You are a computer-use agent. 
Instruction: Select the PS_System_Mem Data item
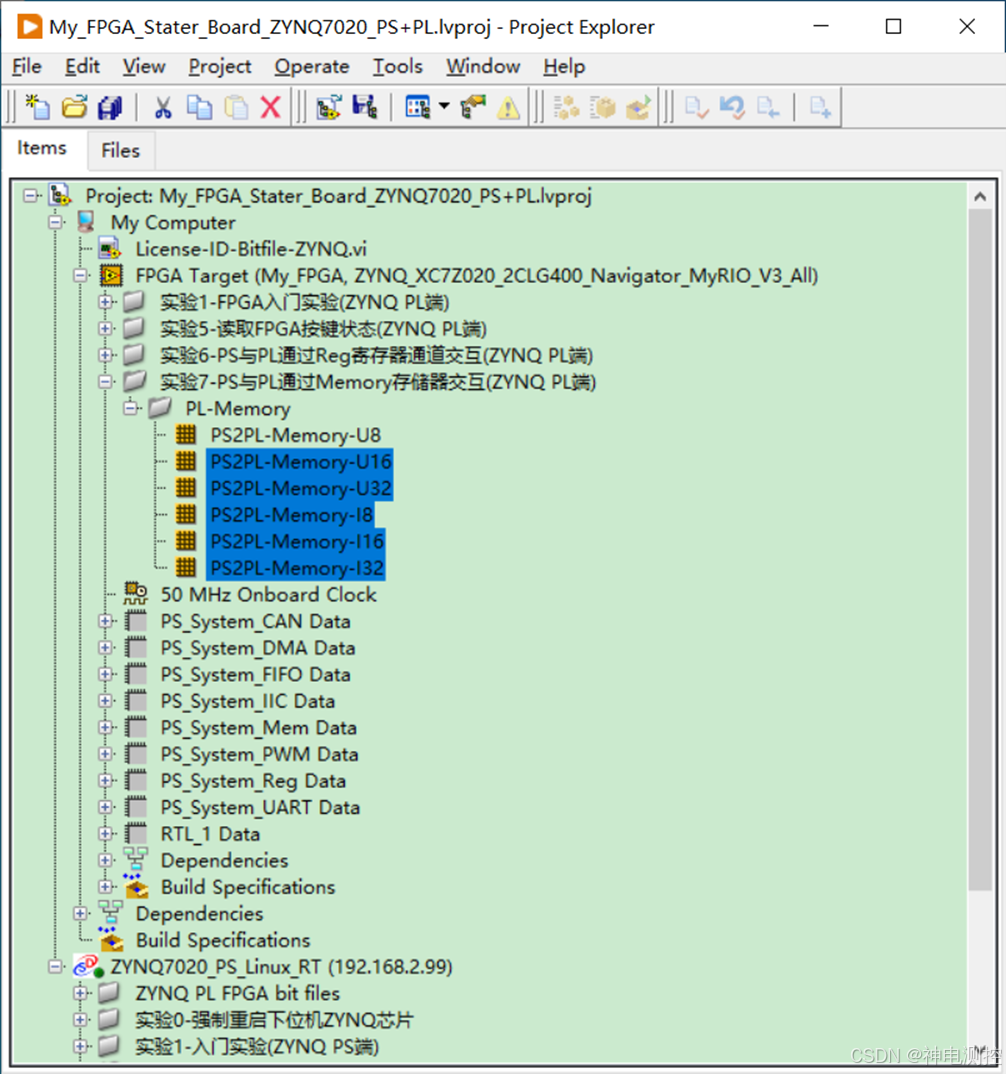click(x=258, y=727)
